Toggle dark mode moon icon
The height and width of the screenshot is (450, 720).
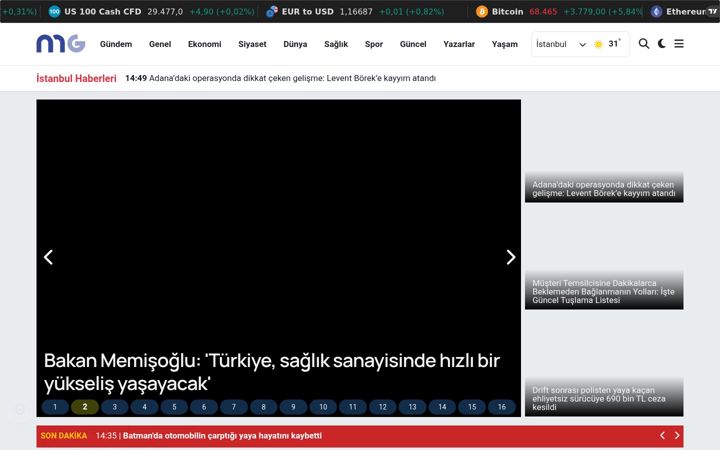[662, 44]
